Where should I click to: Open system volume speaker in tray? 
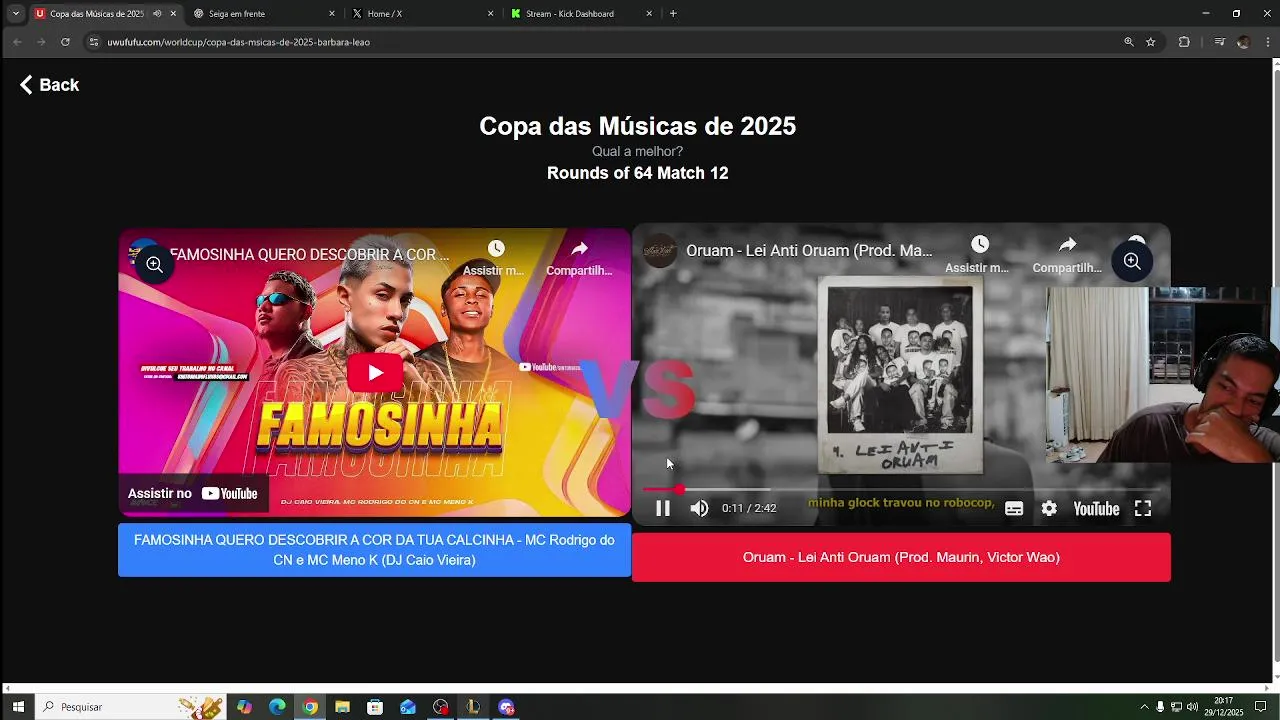(x=1192, y=707)
